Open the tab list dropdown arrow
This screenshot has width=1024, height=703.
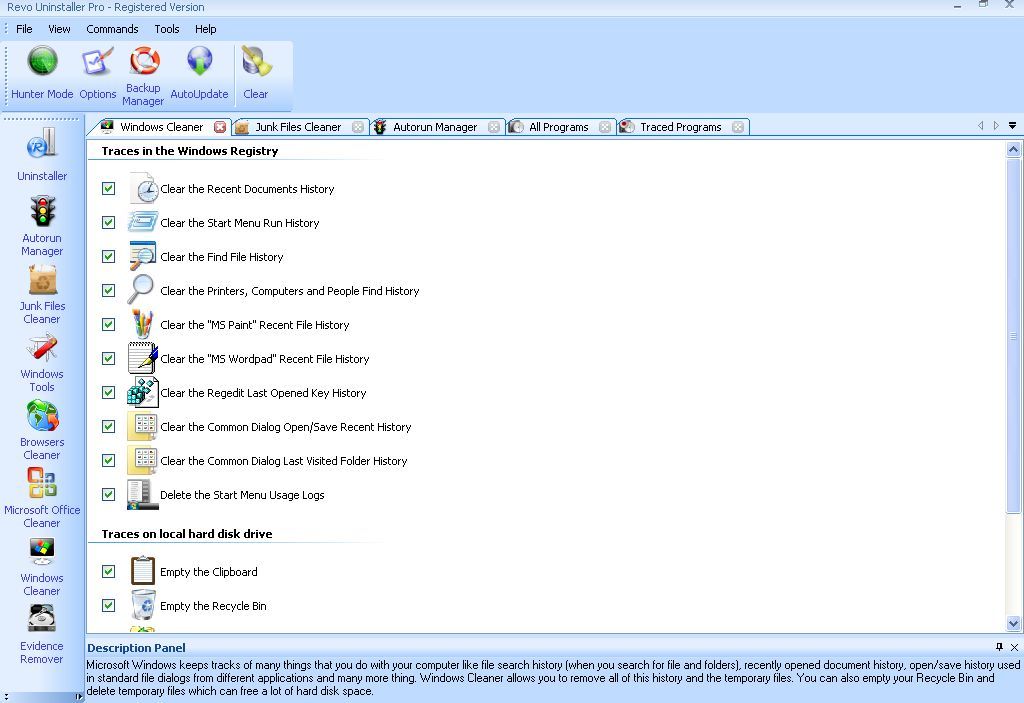click(1012, 126)
